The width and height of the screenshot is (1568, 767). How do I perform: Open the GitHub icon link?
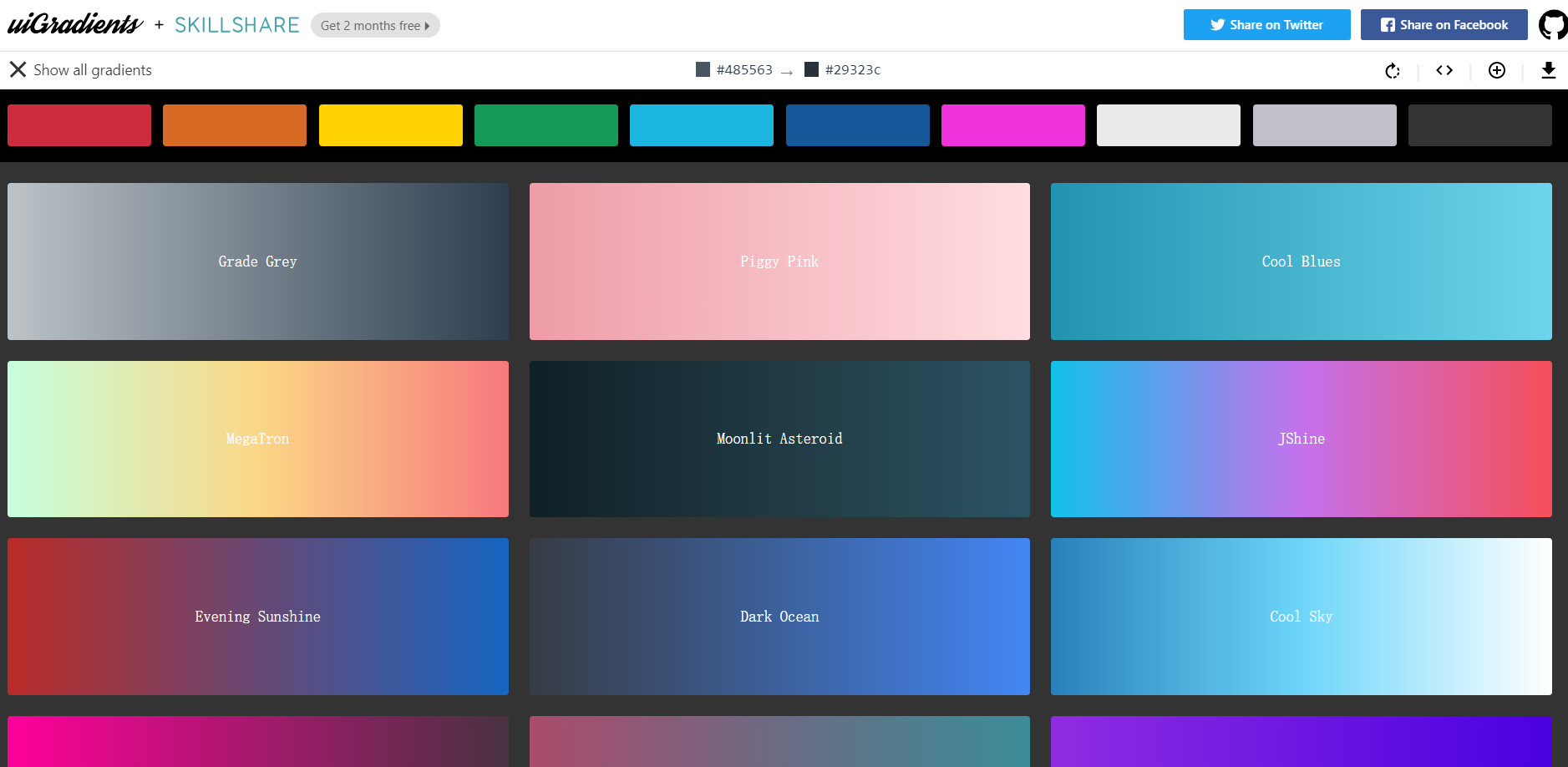1553,24
